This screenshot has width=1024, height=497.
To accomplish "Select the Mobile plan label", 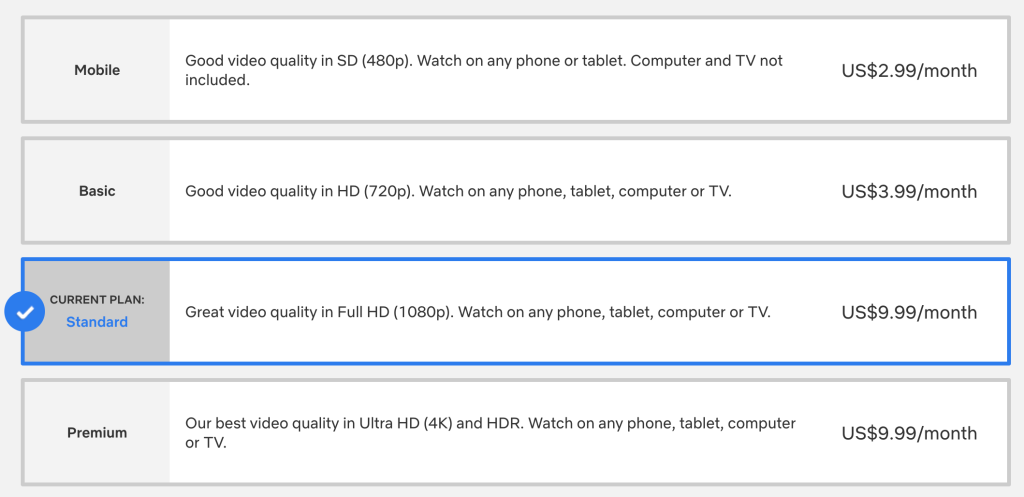I will [x=97, y=70].
